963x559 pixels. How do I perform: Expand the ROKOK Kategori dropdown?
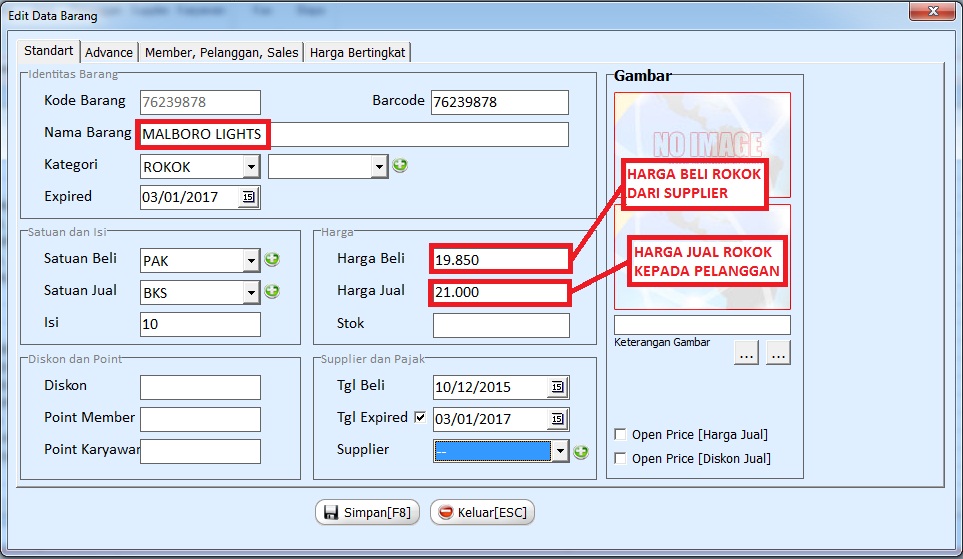[x=251, y=167]
